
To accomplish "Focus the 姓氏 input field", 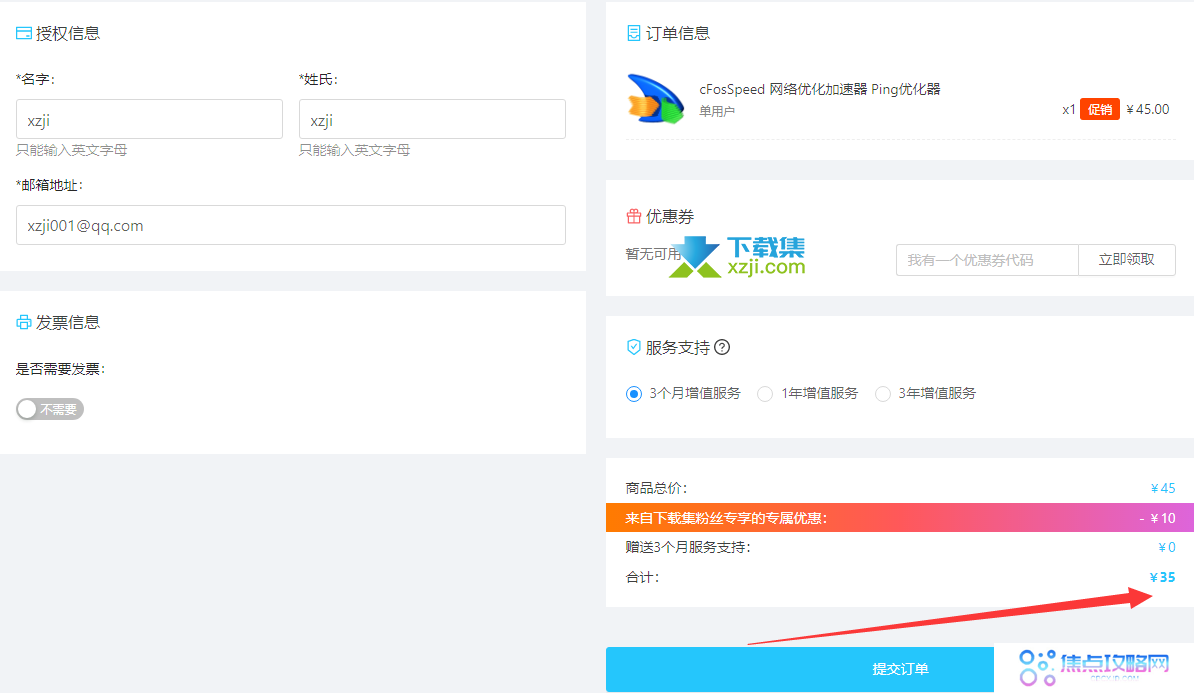I will pyautogui.click(x=433, y=120).
